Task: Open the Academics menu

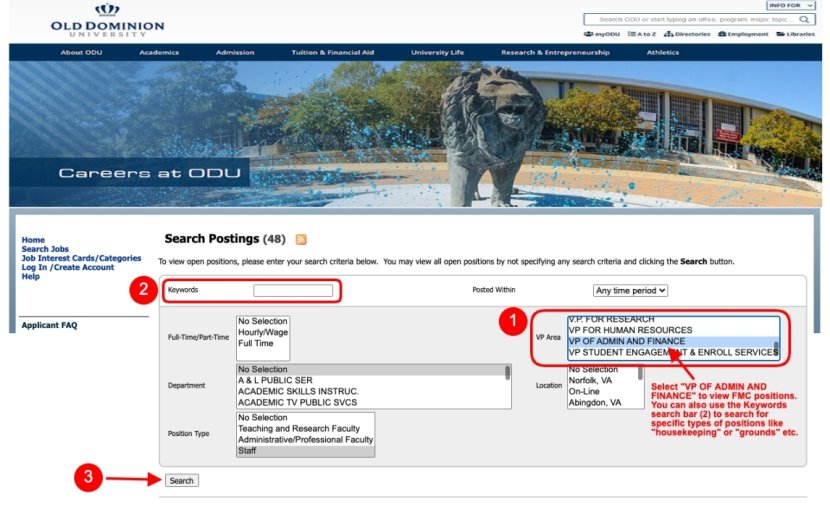Action: 159,52
